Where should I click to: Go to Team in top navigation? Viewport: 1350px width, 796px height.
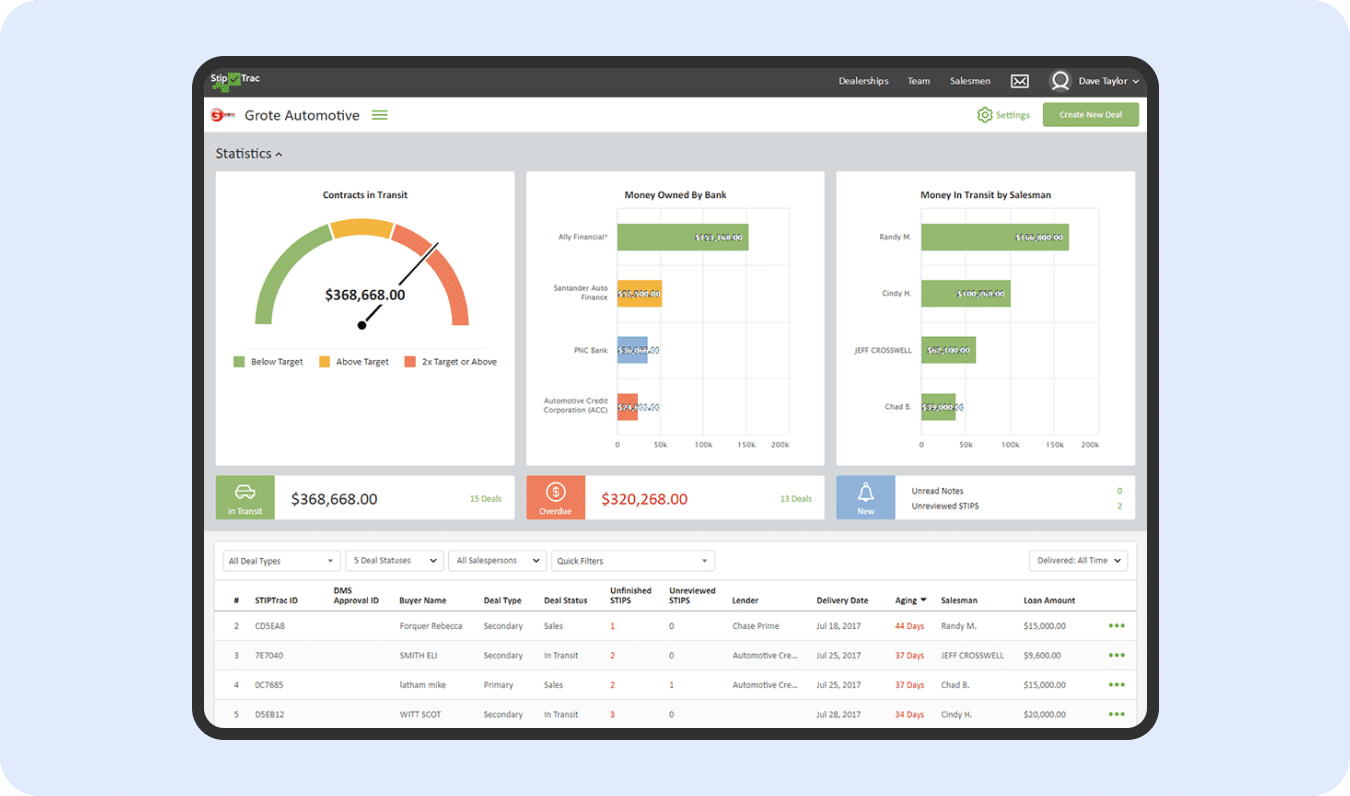(918, 81)
